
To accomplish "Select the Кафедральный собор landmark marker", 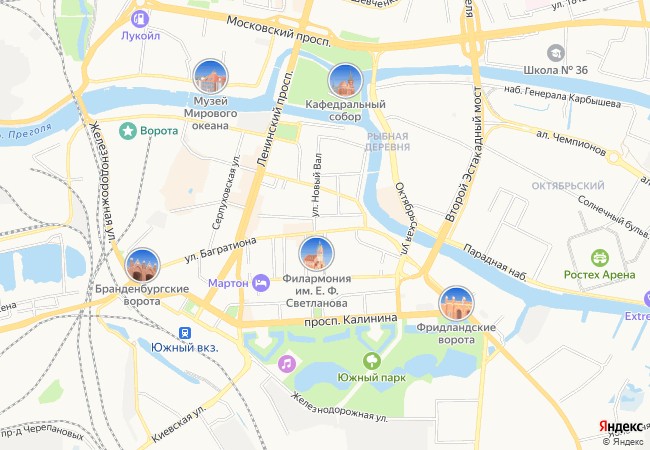I will tap(345, 80).
